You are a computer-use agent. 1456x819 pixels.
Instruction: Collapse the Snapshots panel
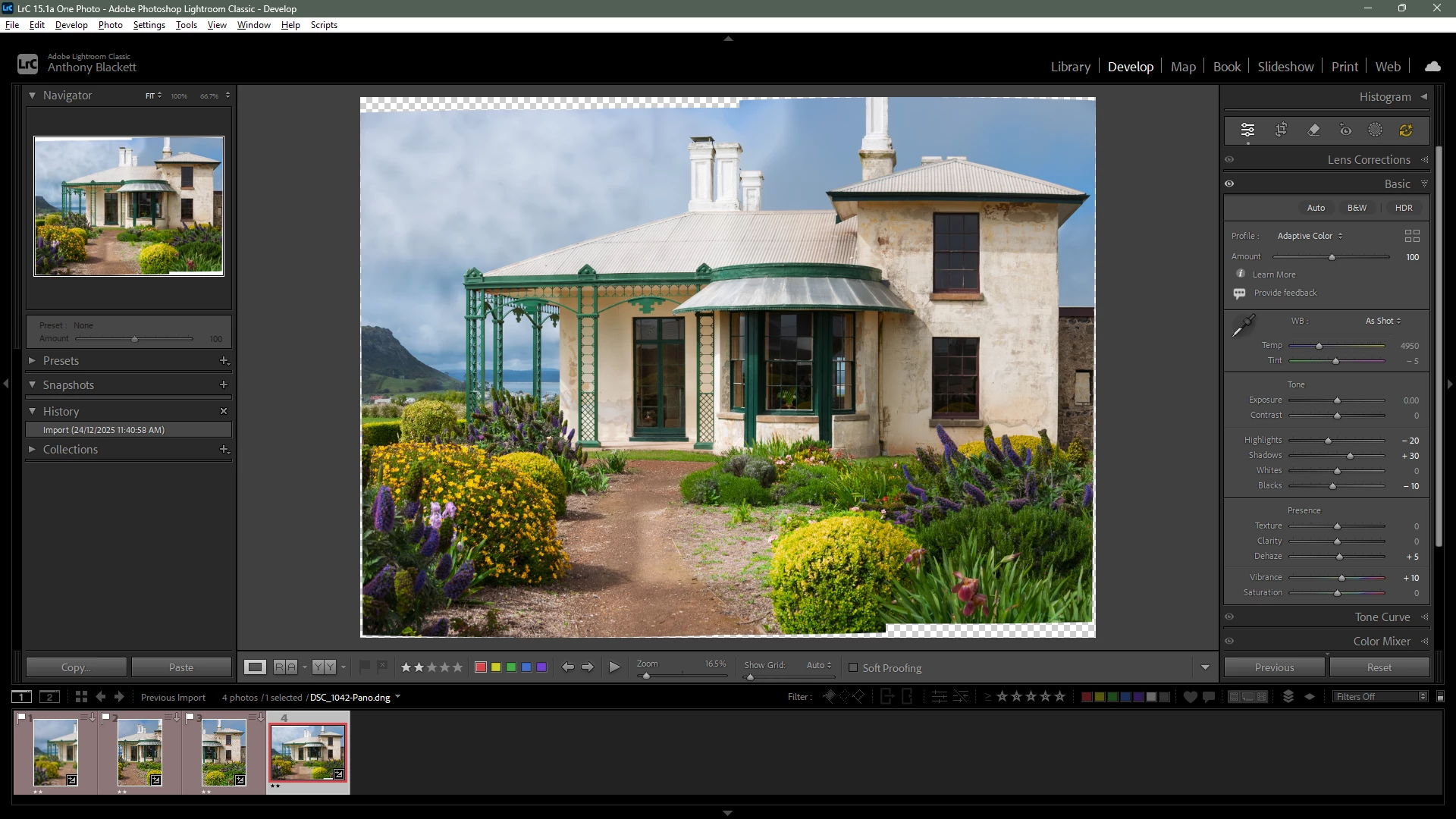pos(32,385)
